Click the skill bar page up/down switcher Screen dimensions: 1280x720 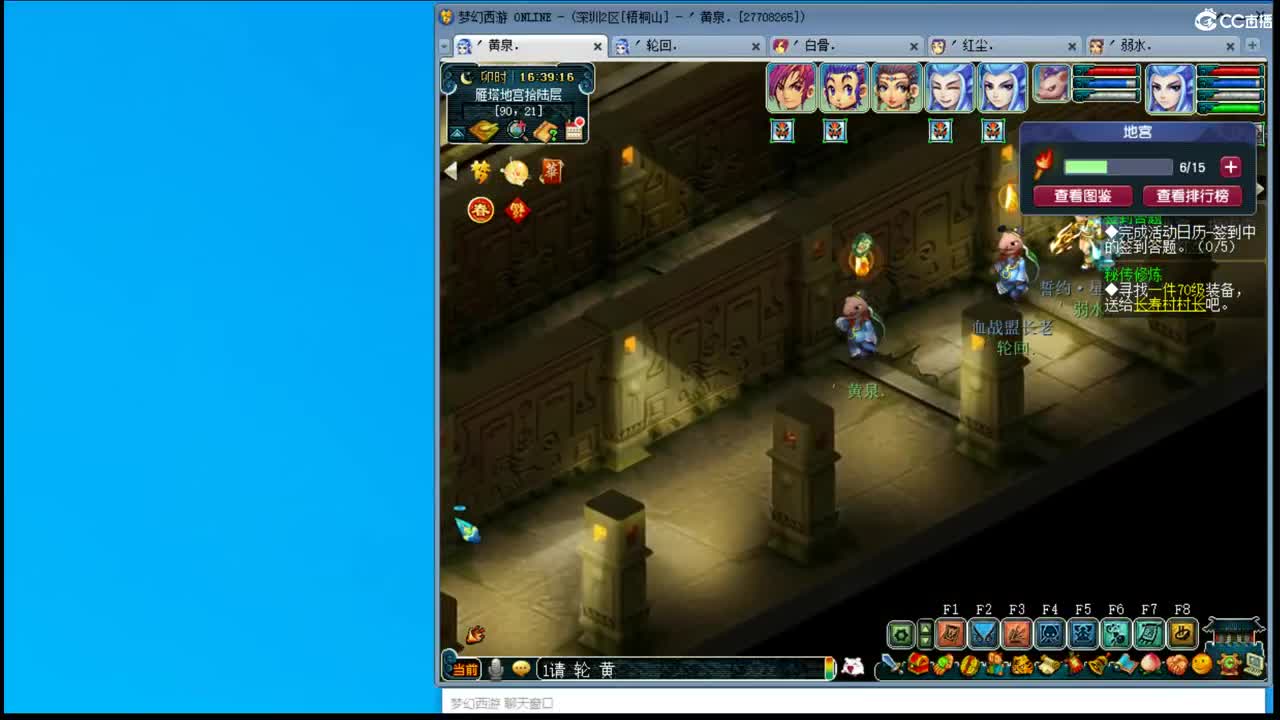[925, 634]
